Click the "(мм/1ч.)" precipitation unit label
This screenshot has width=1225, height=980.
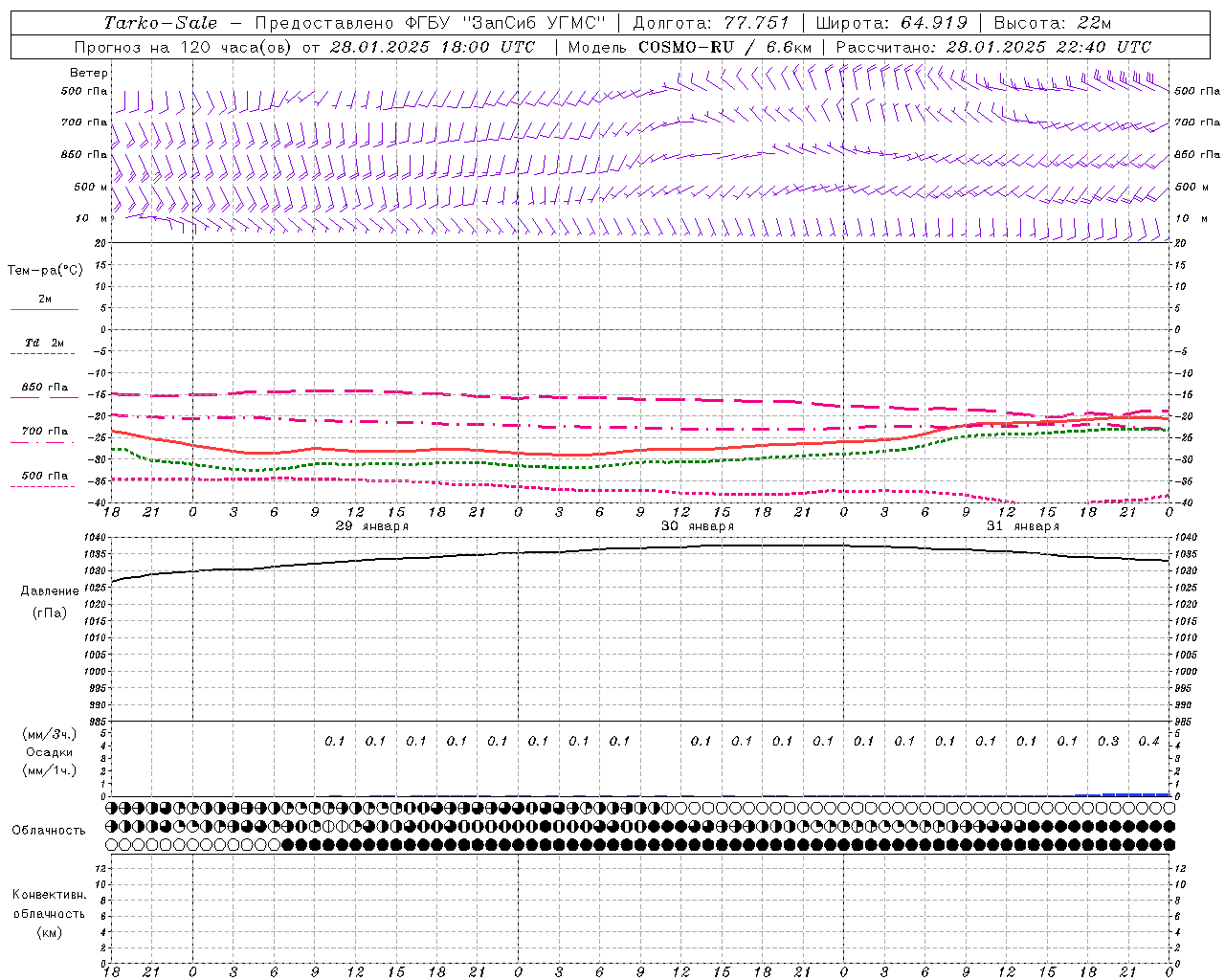pos(50,770)
